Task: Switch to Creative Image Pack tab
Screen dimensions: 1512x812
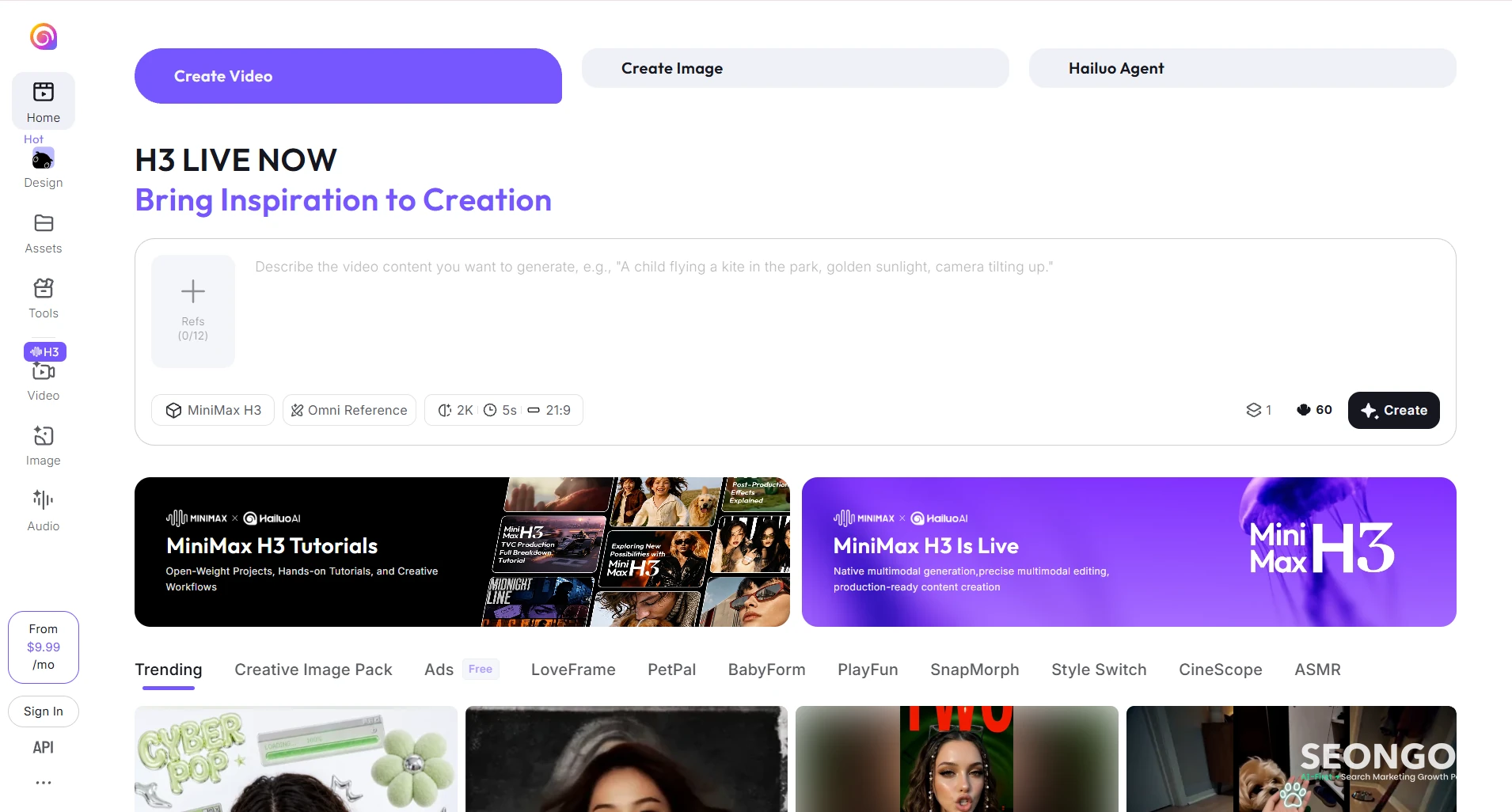Action: pyautogui.click(x=313, y=670)
